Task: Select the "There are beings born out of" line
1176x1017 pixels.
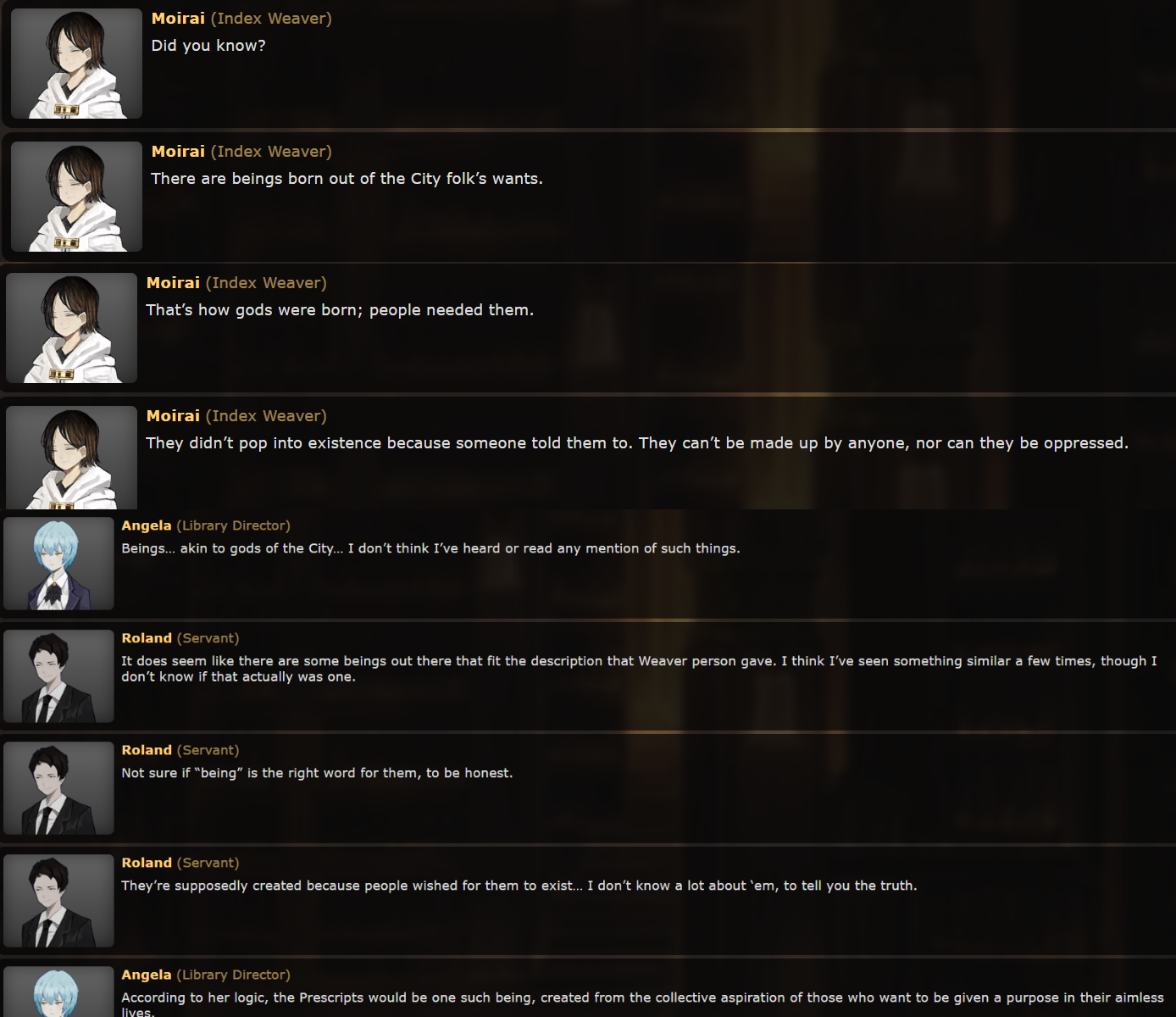Action: [x=347, y=179]
